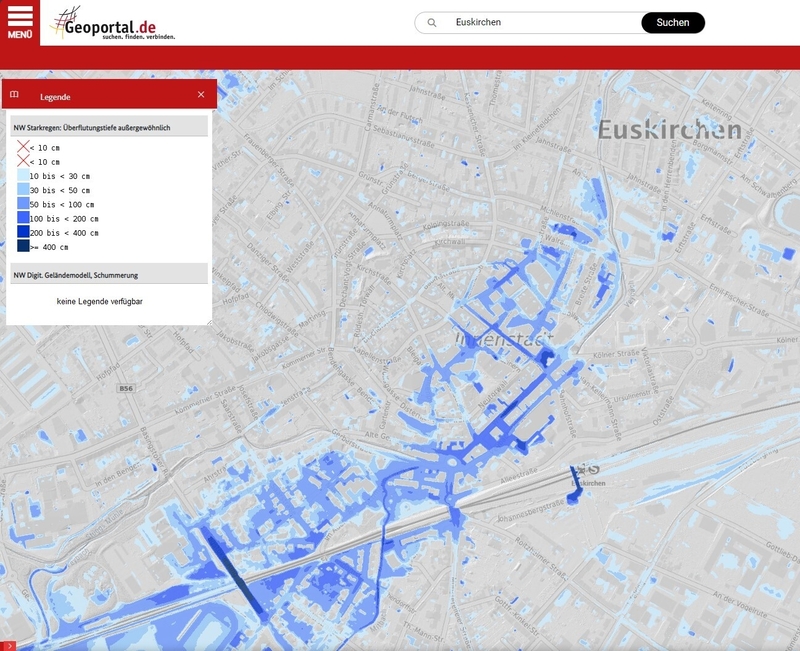800x651 pixels.
Task: Click the B56 road shield on map
Action: pyautogui.click(x=127, y=387)
